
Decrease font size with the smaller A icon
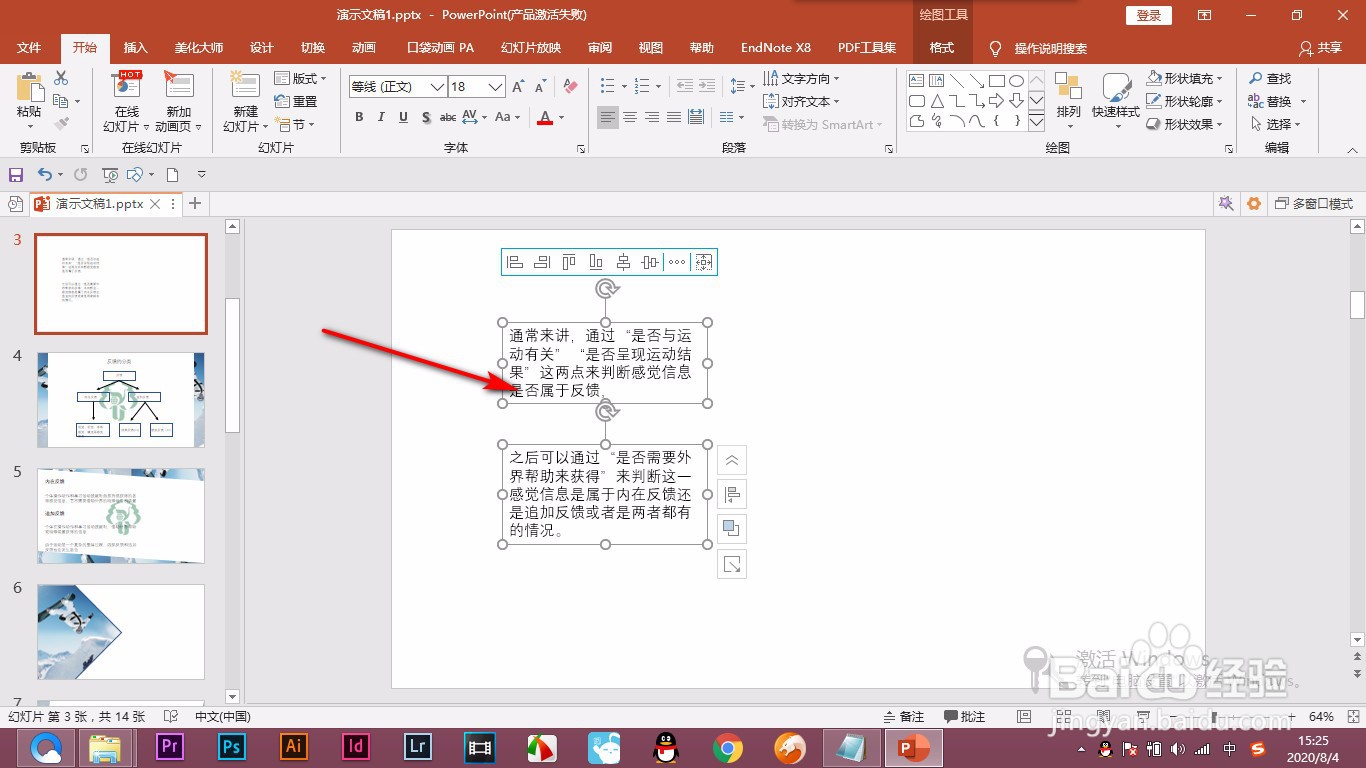click(x=541, y=87)
